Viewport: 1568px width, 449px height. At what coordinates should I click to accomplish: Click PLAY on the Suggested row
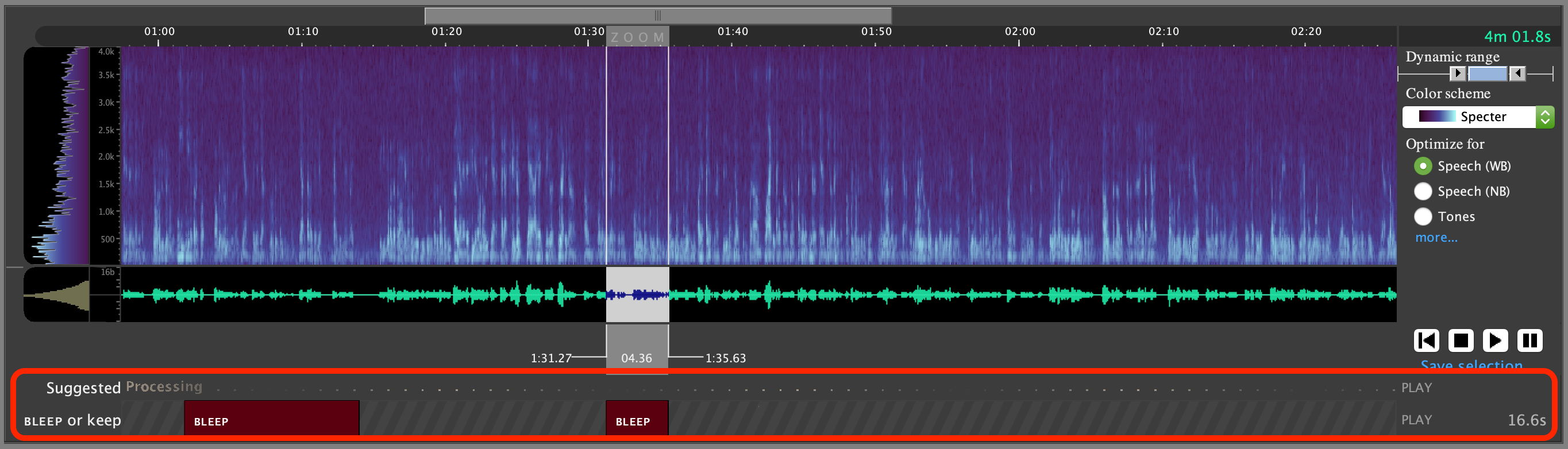click(1416, 388)
